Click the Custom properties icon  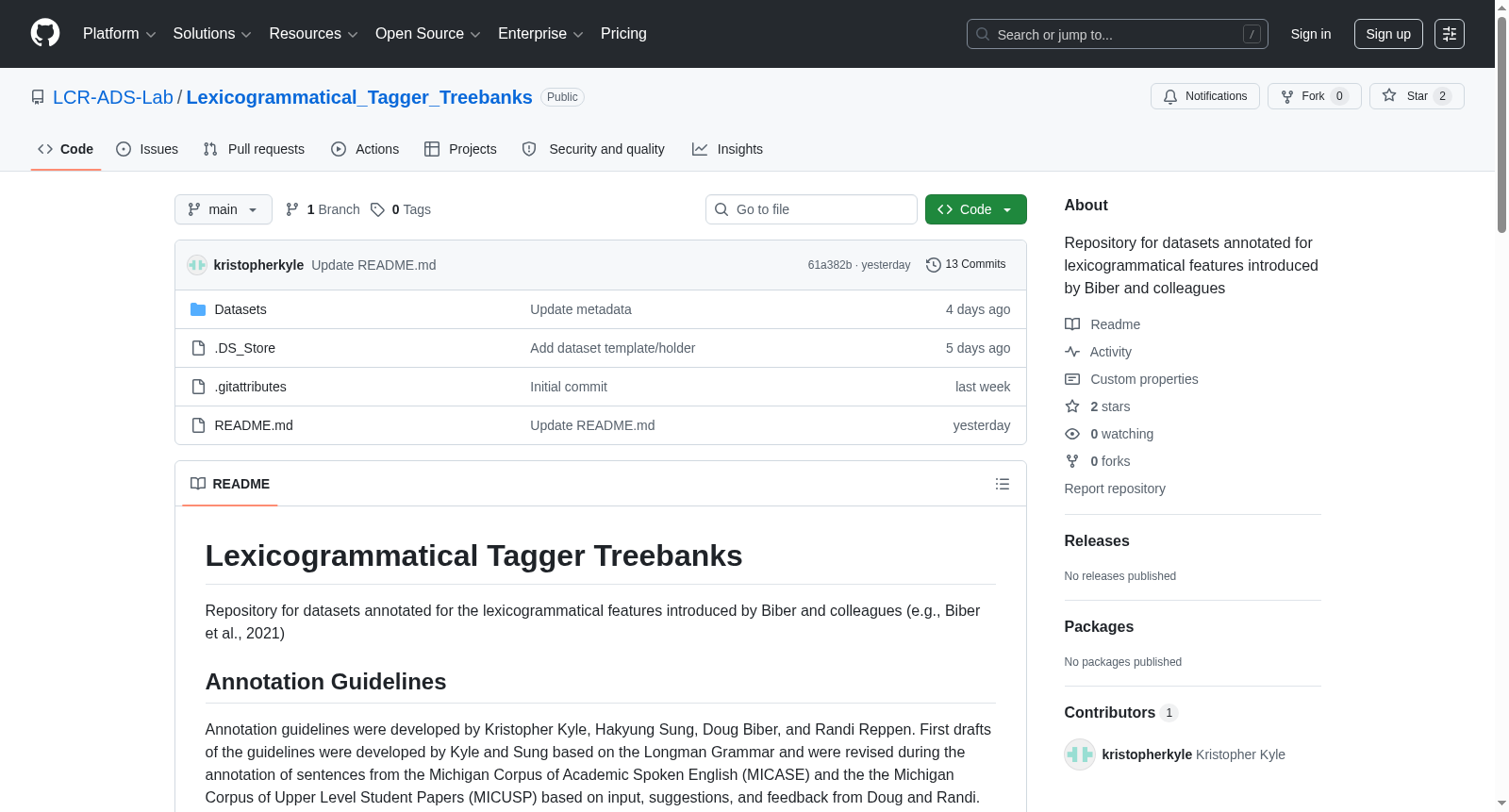[1072, 379]
